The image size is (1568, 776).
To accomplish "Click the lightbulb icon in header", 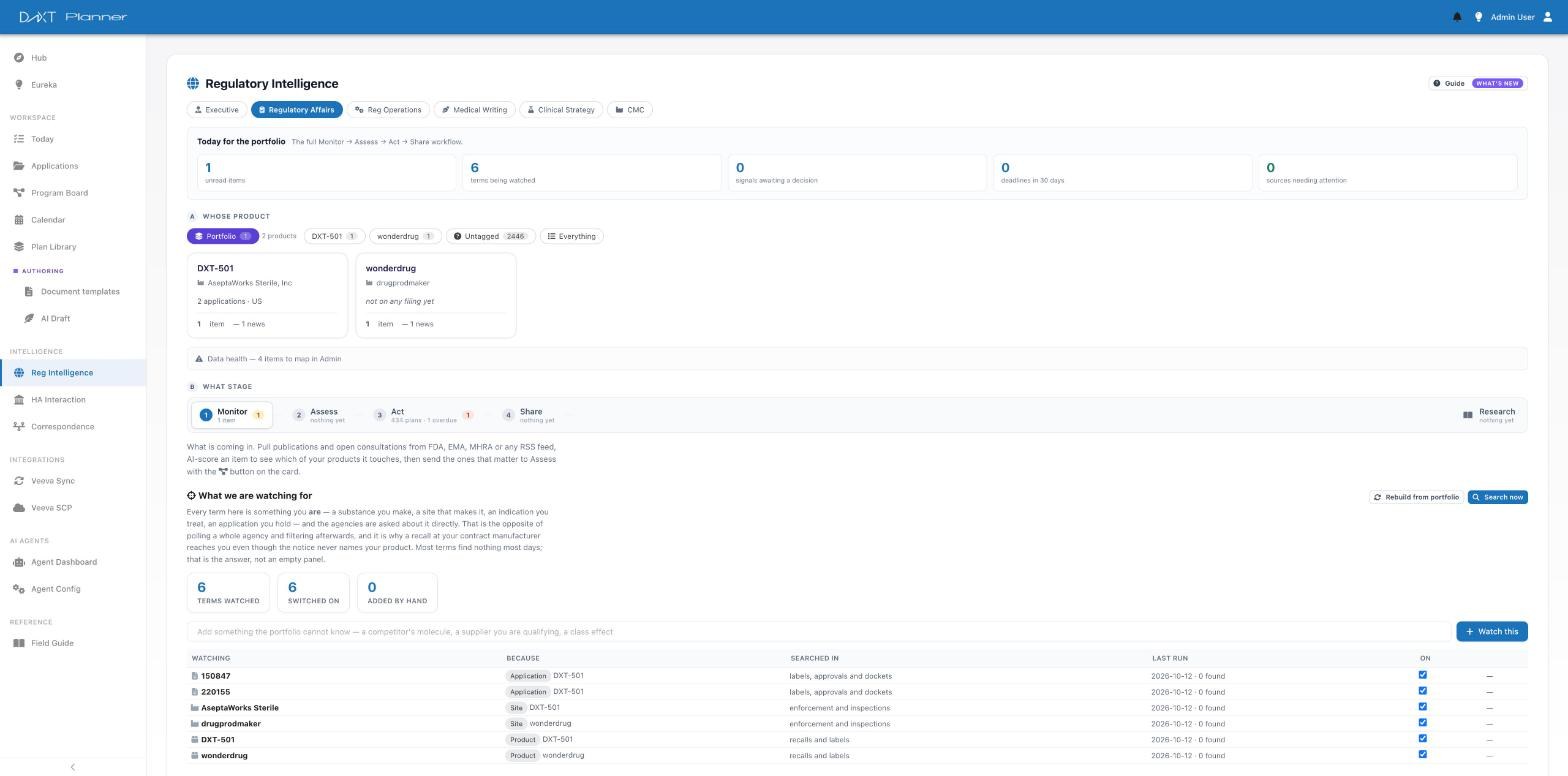I will (x=1478, y=17).
